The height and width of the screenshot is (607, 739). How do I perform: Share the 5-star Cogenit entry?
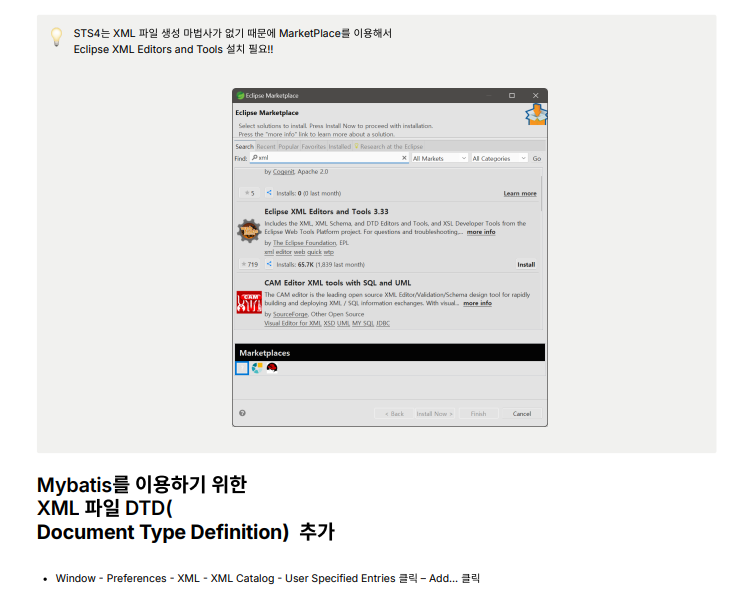click(269, 193)
